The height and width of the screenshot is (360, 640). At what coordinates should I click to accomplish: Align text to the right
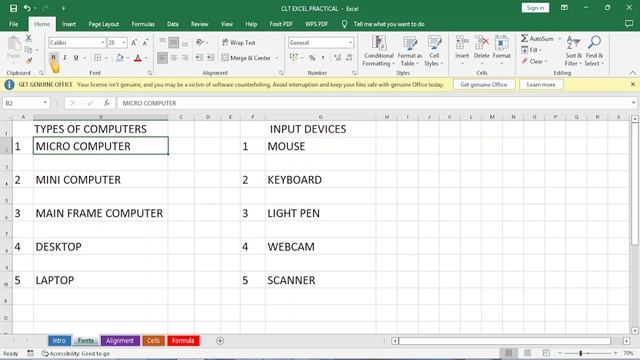point(185,58)
